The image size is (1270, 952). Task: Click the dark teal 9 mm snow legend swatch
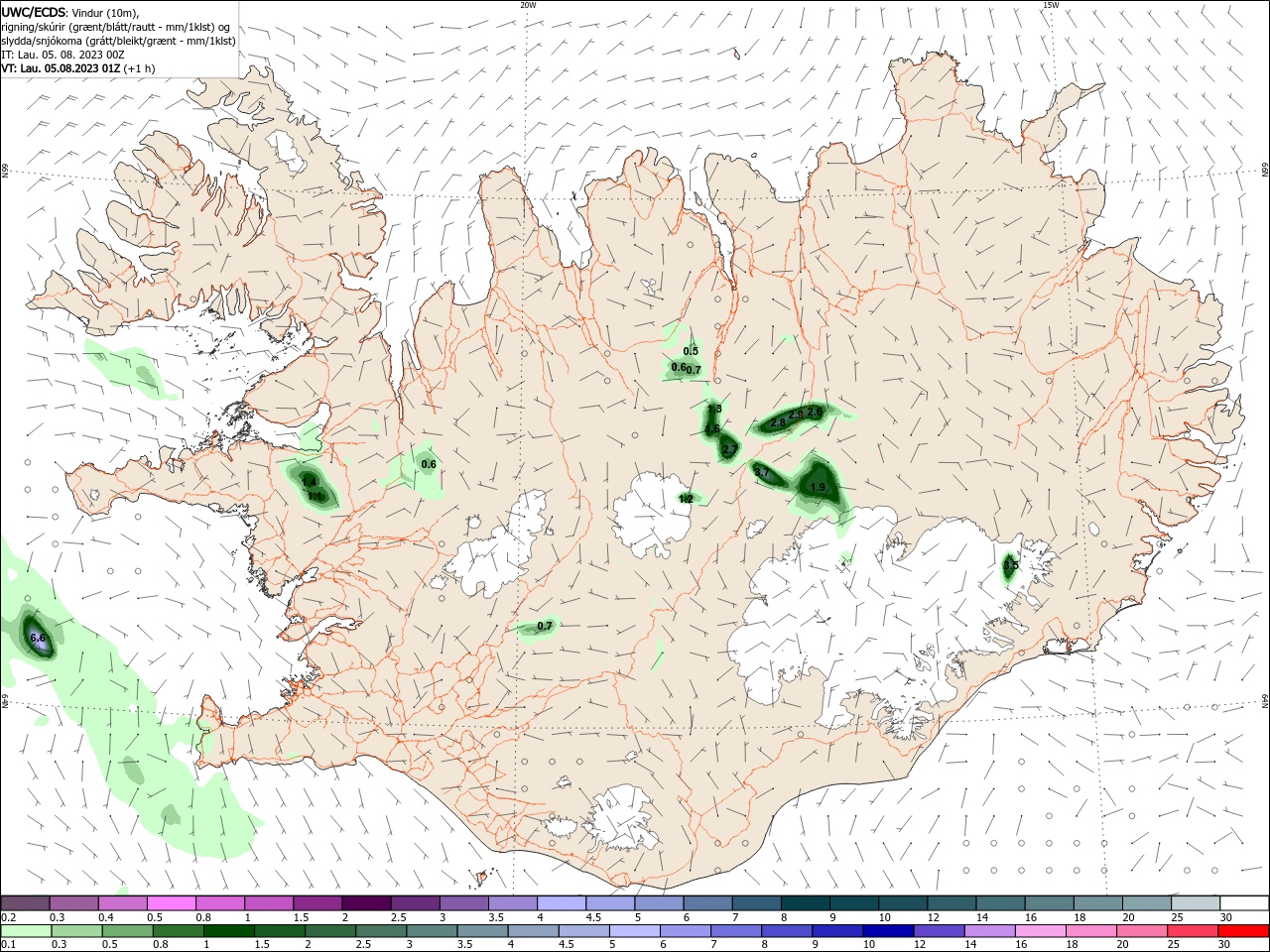[853, 903]
